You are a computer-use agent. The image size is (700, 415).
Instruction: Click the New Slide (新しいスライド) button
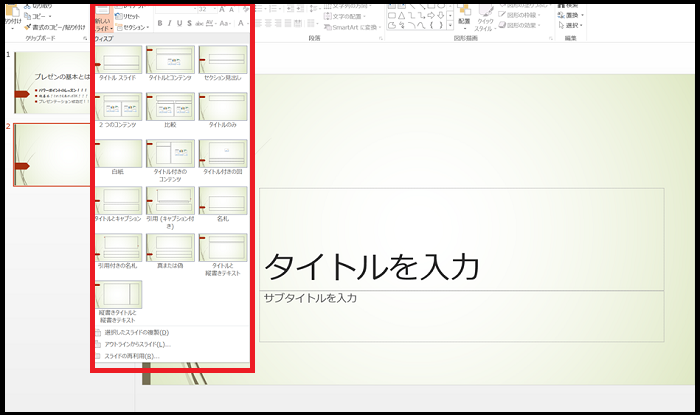(x=103, y=18)
